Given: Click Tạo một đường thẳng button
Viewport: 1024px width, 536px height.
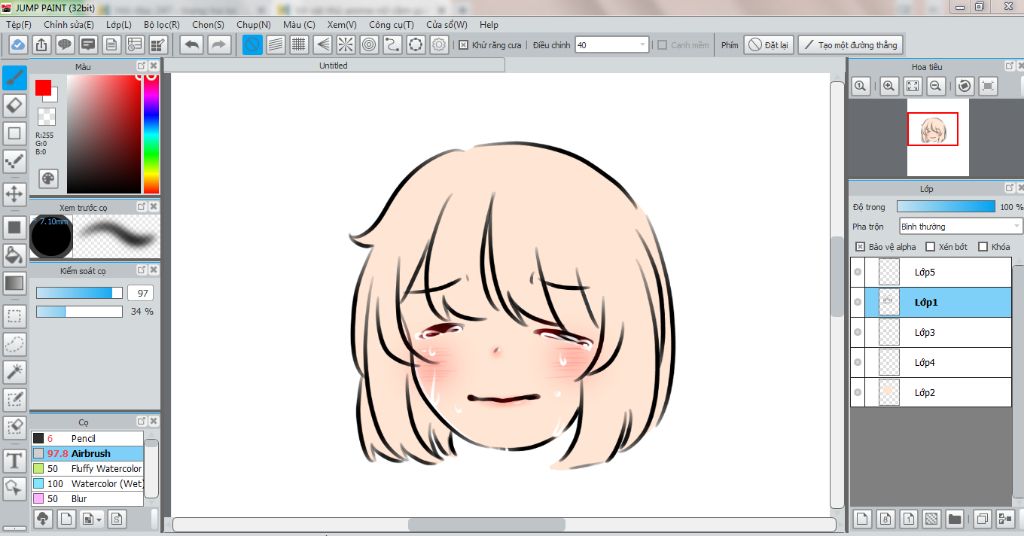Looking at the screenshot, I should point(850,45).
